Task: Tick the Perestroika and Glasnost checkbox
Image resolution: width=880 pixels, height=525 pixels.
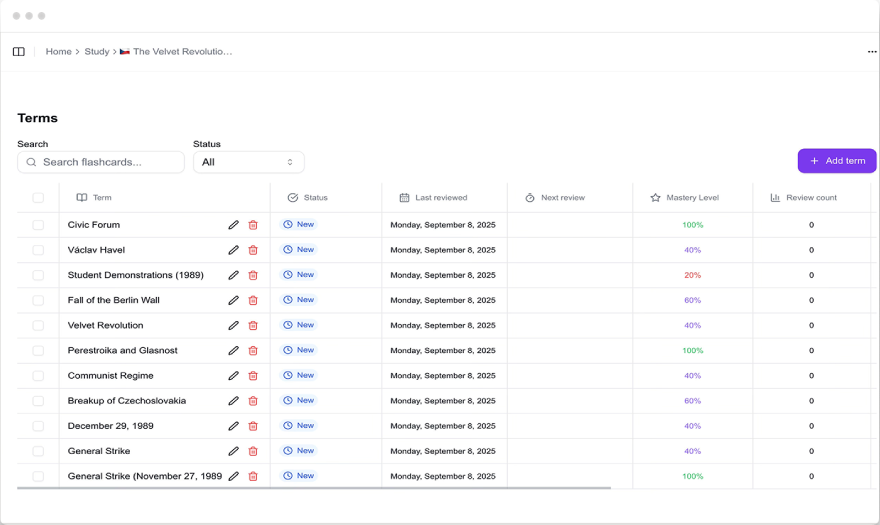Action: (x=38, y=351)
